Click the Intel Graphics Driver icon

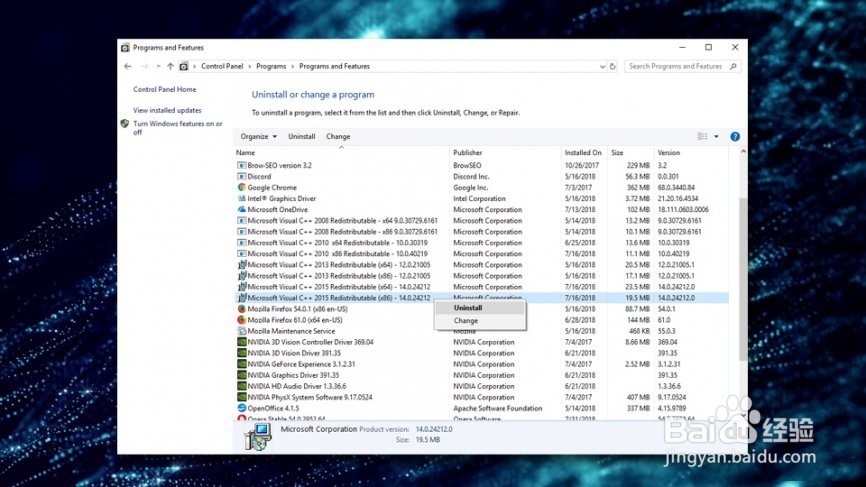[x=241, y=198]
